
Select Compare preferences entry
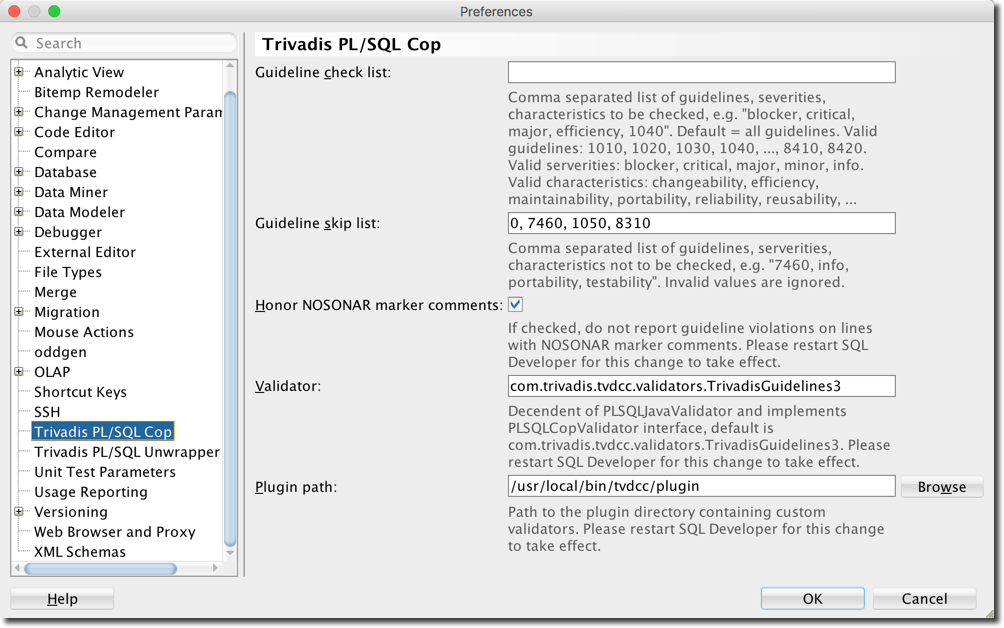click(65, 152)
